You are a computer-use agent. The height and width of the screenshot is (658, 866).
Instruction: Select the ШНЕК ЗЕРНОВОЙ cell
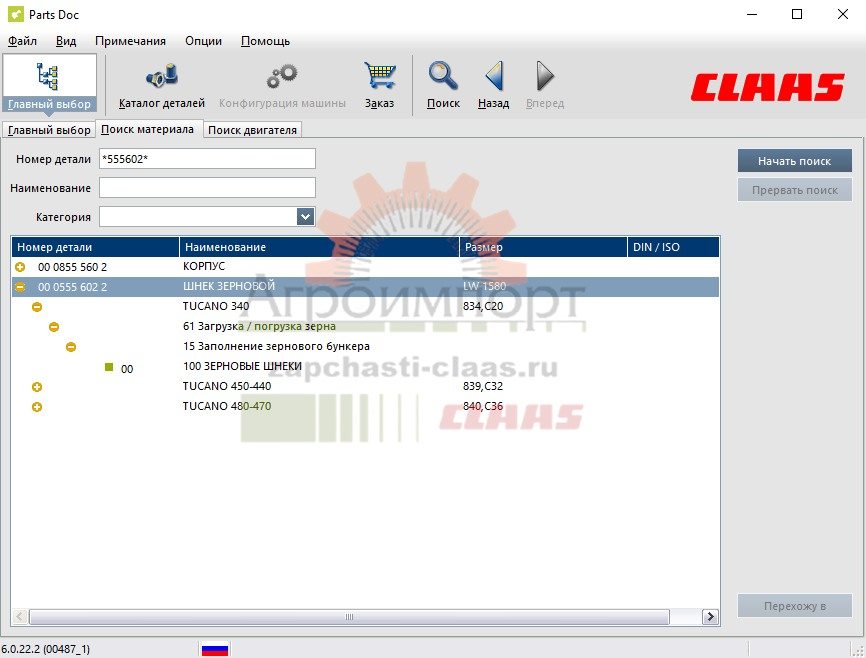[x=229, y=286]
